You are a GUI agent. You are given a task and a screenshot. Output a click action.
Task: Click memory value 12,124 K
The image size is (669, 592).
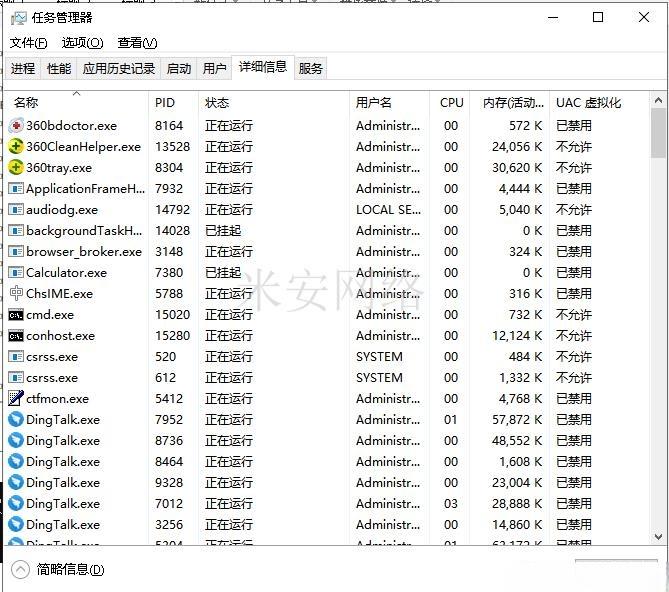tap(517, 336)
